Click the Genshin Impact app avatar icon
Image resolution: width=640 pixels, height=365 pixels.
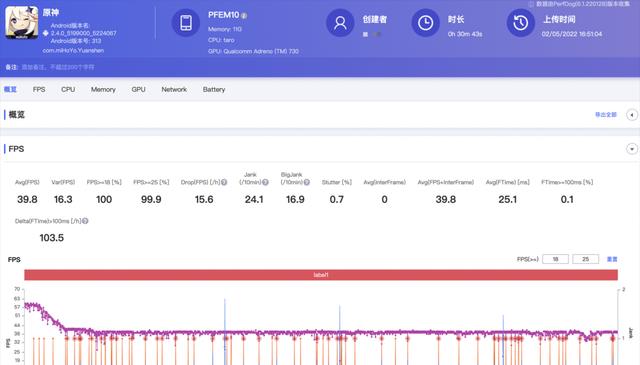(x=22, y=22)
